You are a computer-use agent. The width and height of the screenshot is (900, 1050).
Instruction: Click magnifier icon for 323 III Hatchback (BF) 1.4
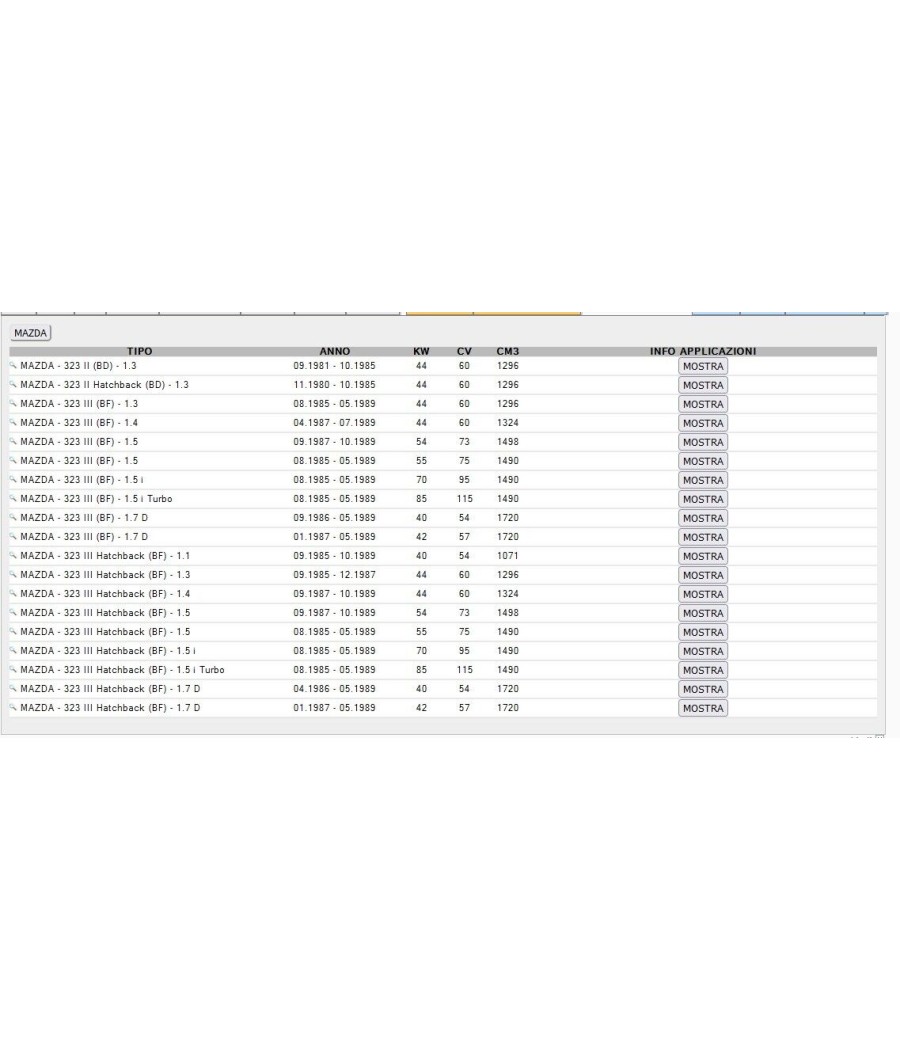pos(13,593)
